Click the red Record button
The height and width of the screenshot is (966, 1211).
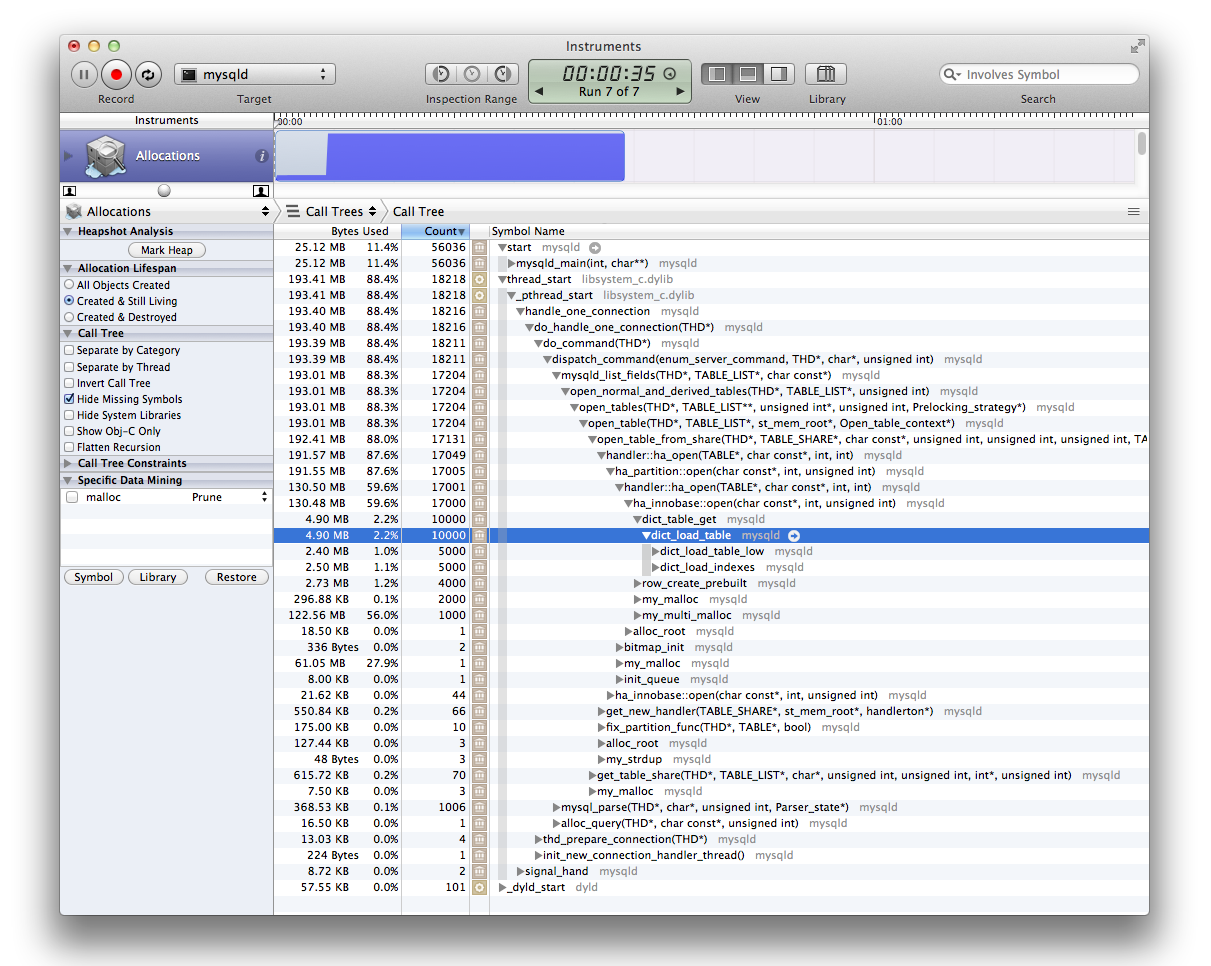pyautogui.click(x=117, y=74)
